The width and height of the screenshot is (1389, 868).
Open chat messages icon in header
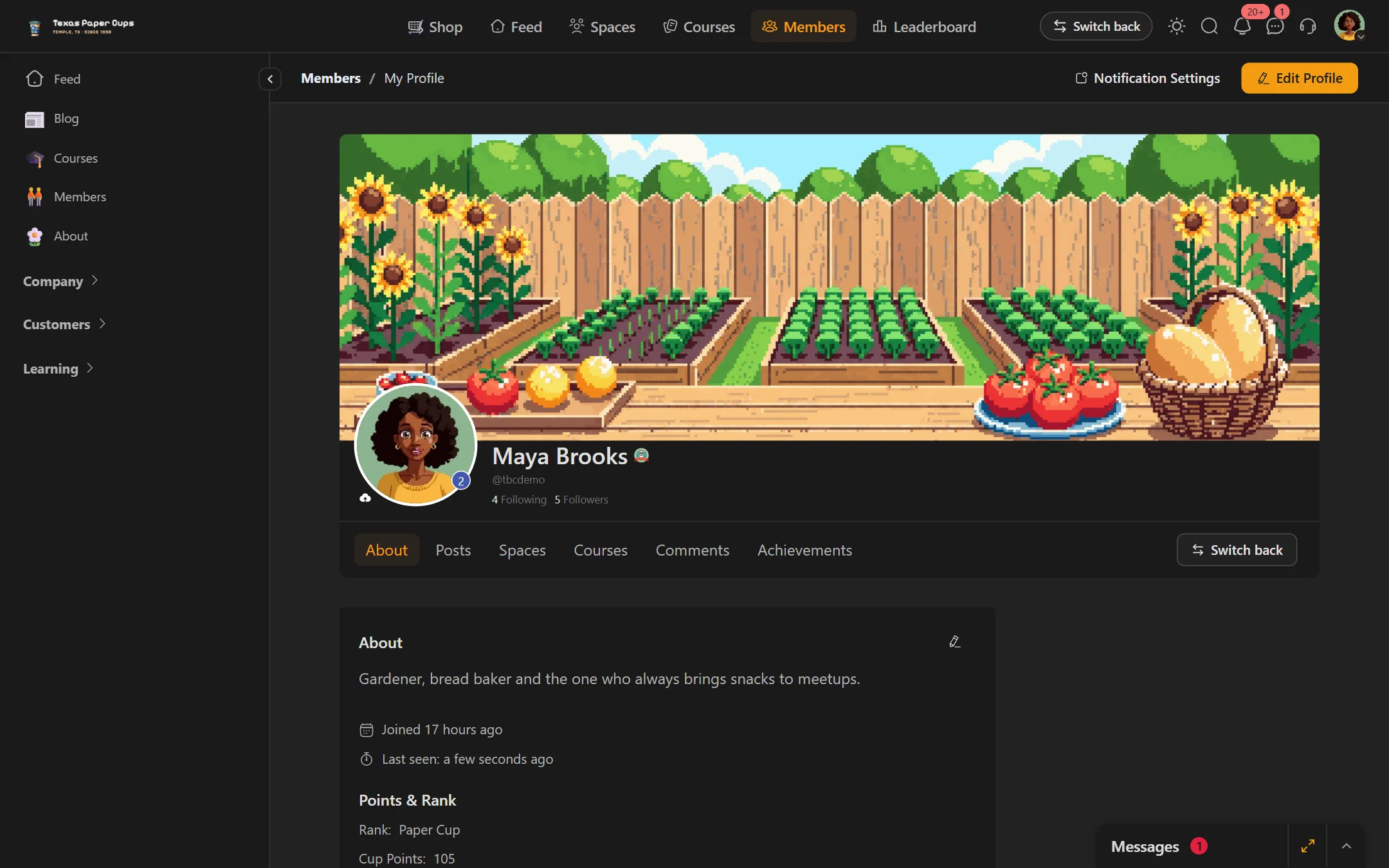tap(1275, 26)
